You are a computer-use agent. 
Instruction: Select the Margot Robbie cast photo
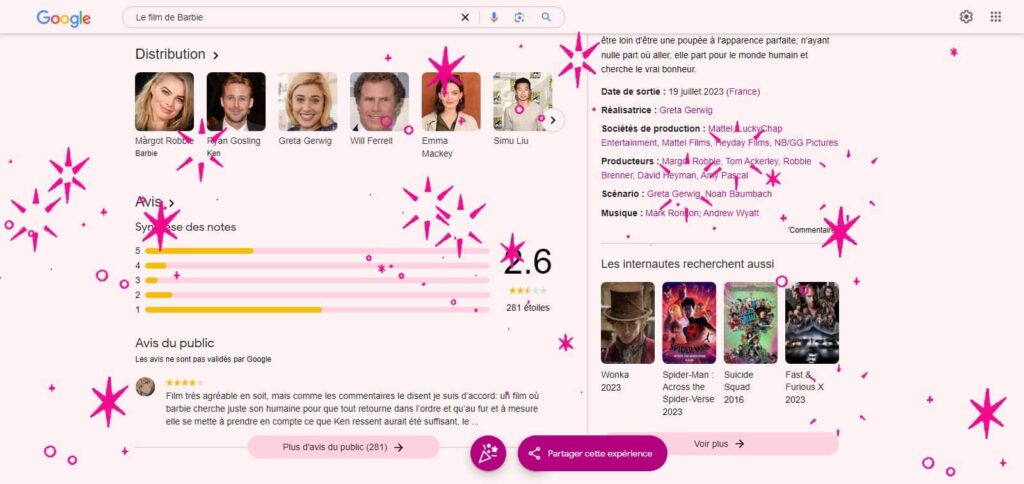coord(164,101)
